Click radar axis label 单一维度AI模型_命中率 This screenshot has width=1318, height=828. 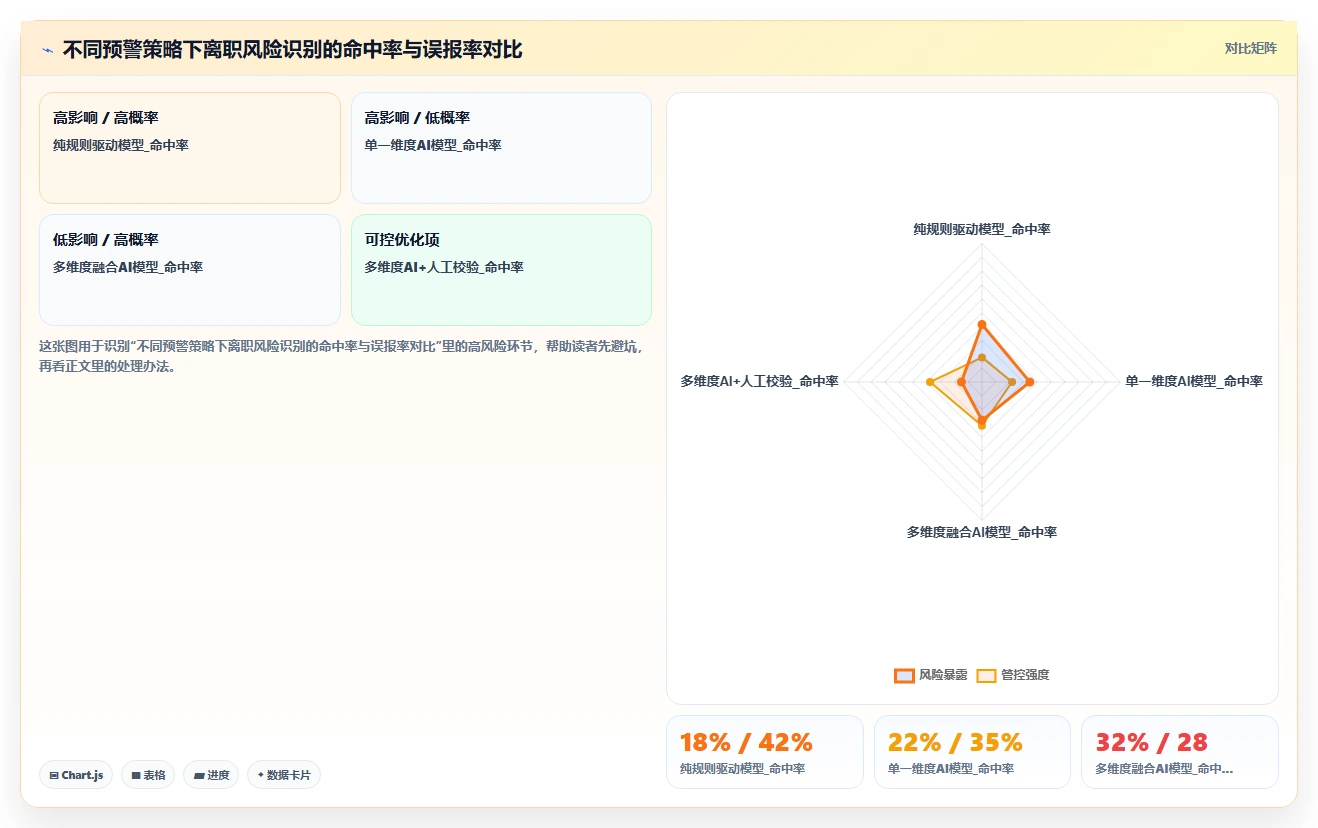[x=1194, y=381]
